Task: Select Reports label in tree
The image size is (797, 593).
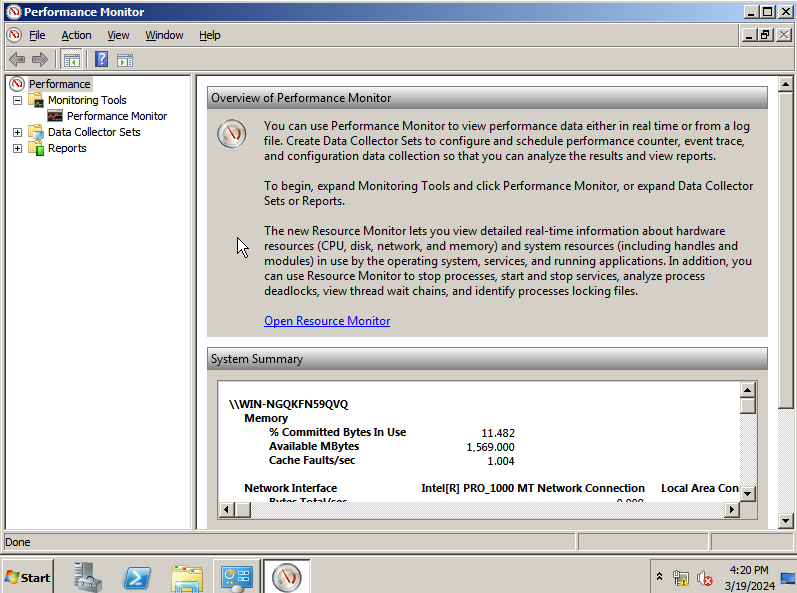Action: (x=67, y=148)
